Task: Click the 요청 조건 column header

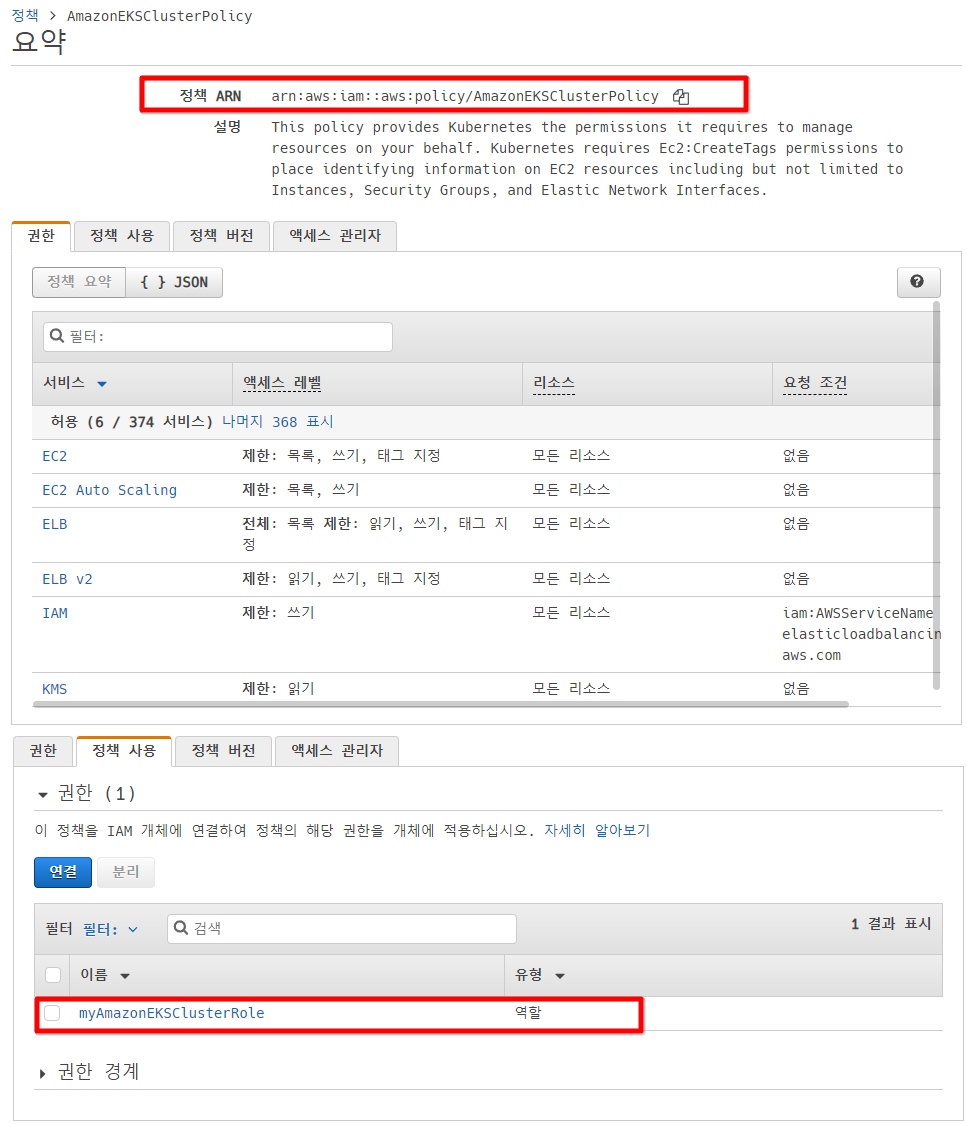Action: pyautogui.click(x=814, y=383)
